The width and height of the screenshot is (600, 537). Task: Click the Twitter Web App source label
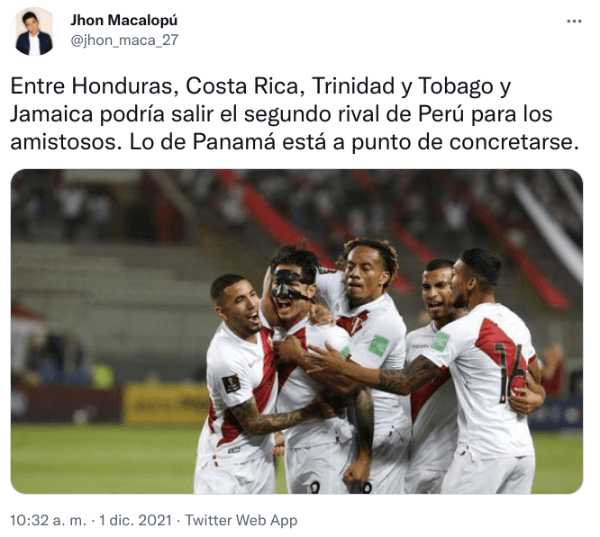click(x=241, y=520)
